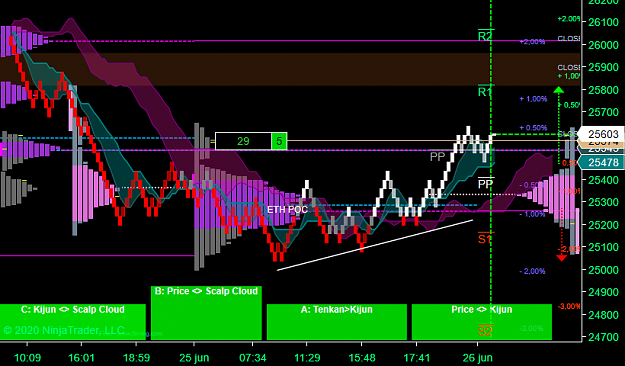Image resolution: width=625 pixels, height=366 pixels.
Task: Click the R1 pivot label
Action: point(485,92)
